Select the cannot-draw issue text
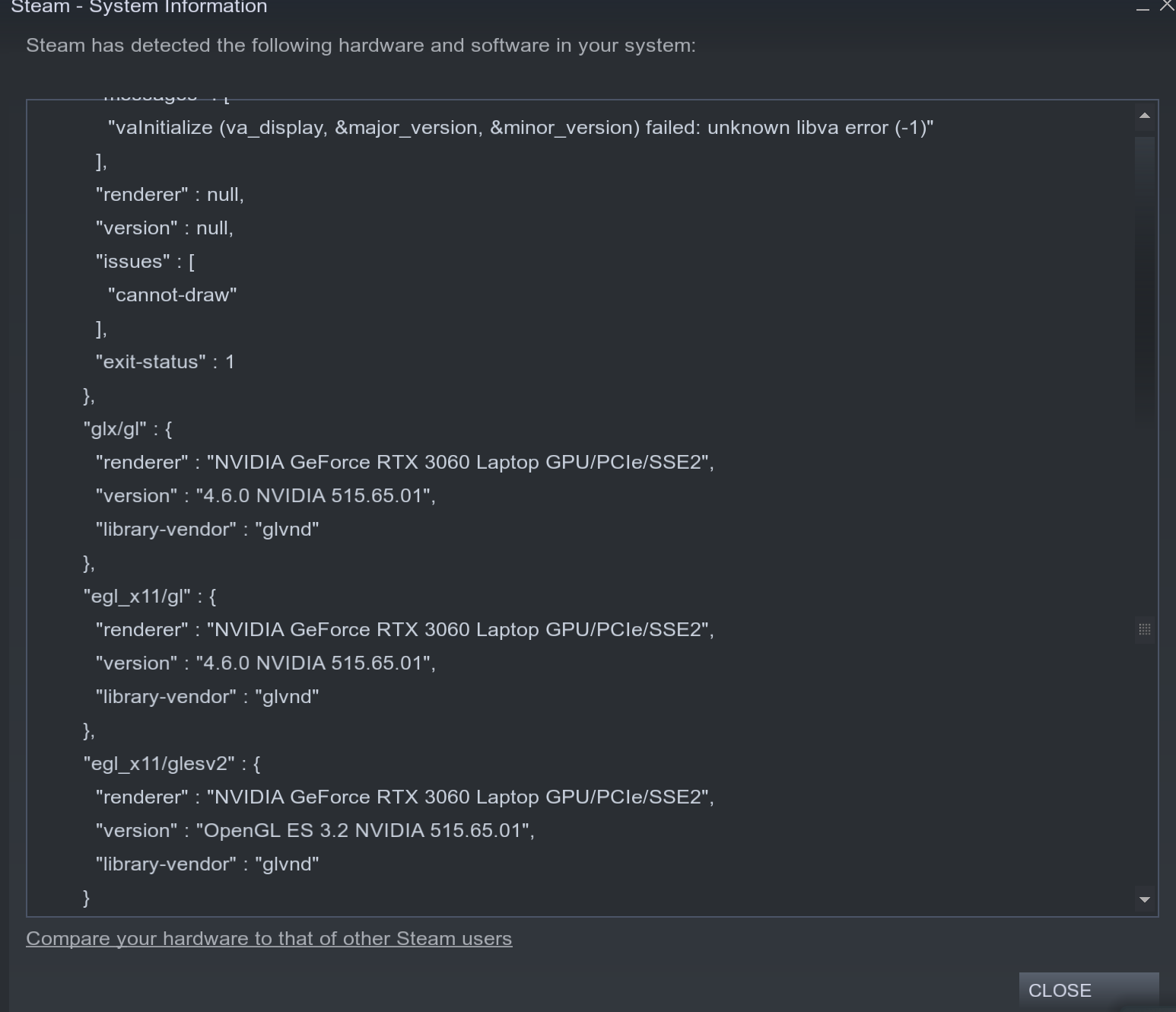This screenshot has width=1176, height=1012. (x=172, y=294)
